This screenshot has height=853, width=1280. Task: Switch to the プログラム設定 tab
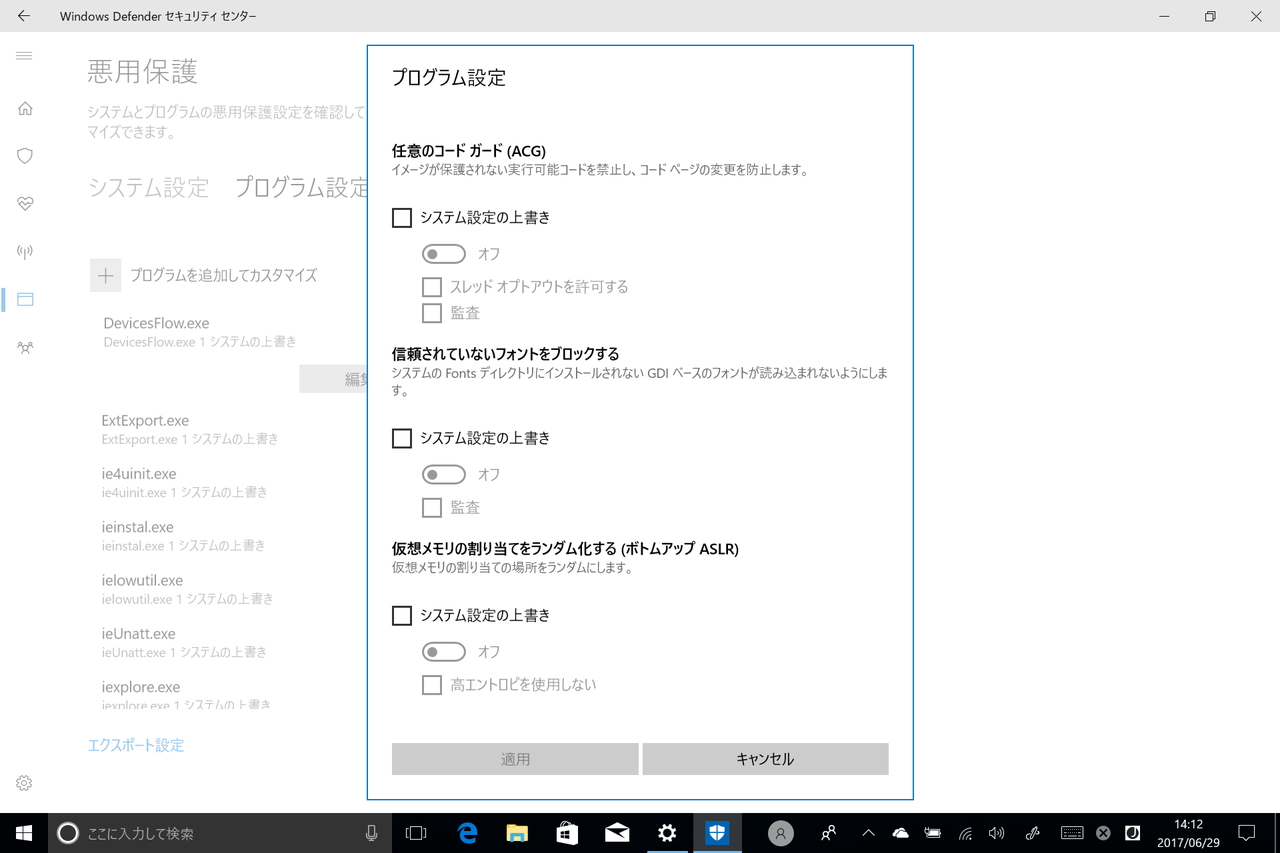[x=302, y=187]
